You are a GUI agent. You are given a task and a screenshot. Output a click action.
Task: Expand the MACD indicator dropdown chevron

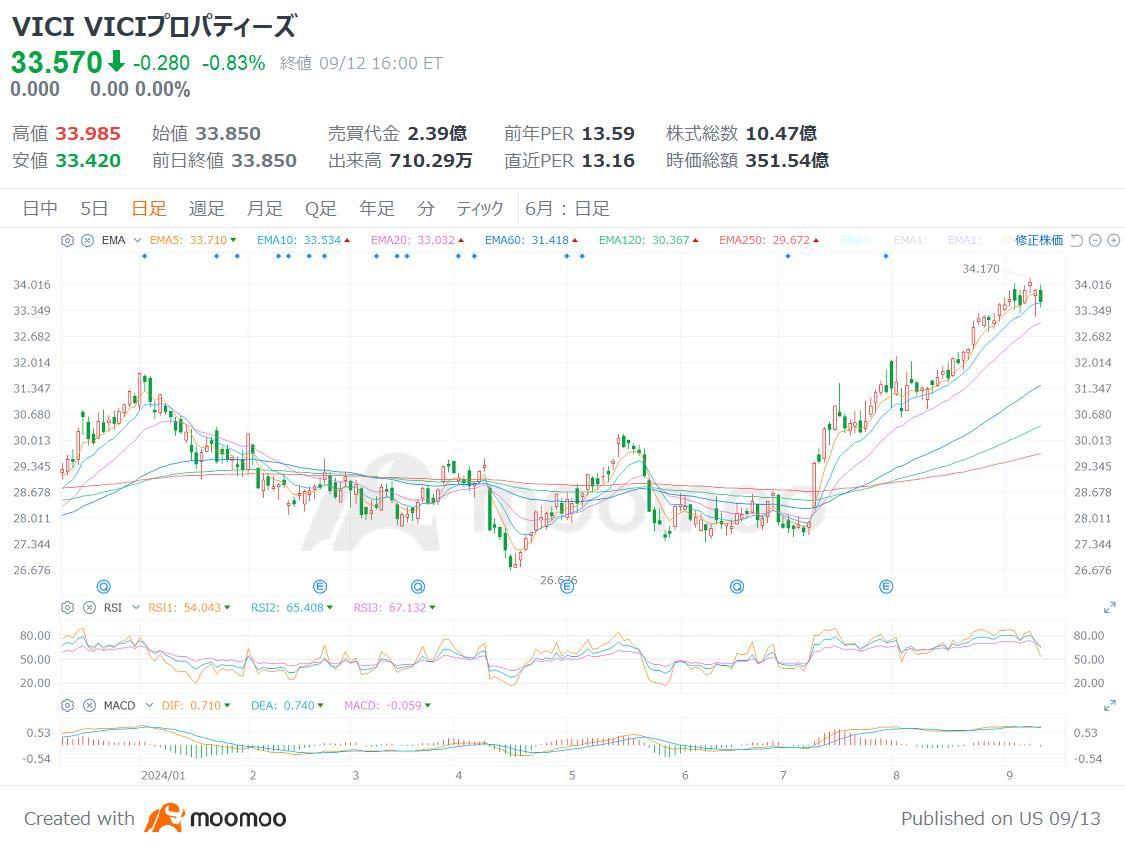click(x=149, y=705)
